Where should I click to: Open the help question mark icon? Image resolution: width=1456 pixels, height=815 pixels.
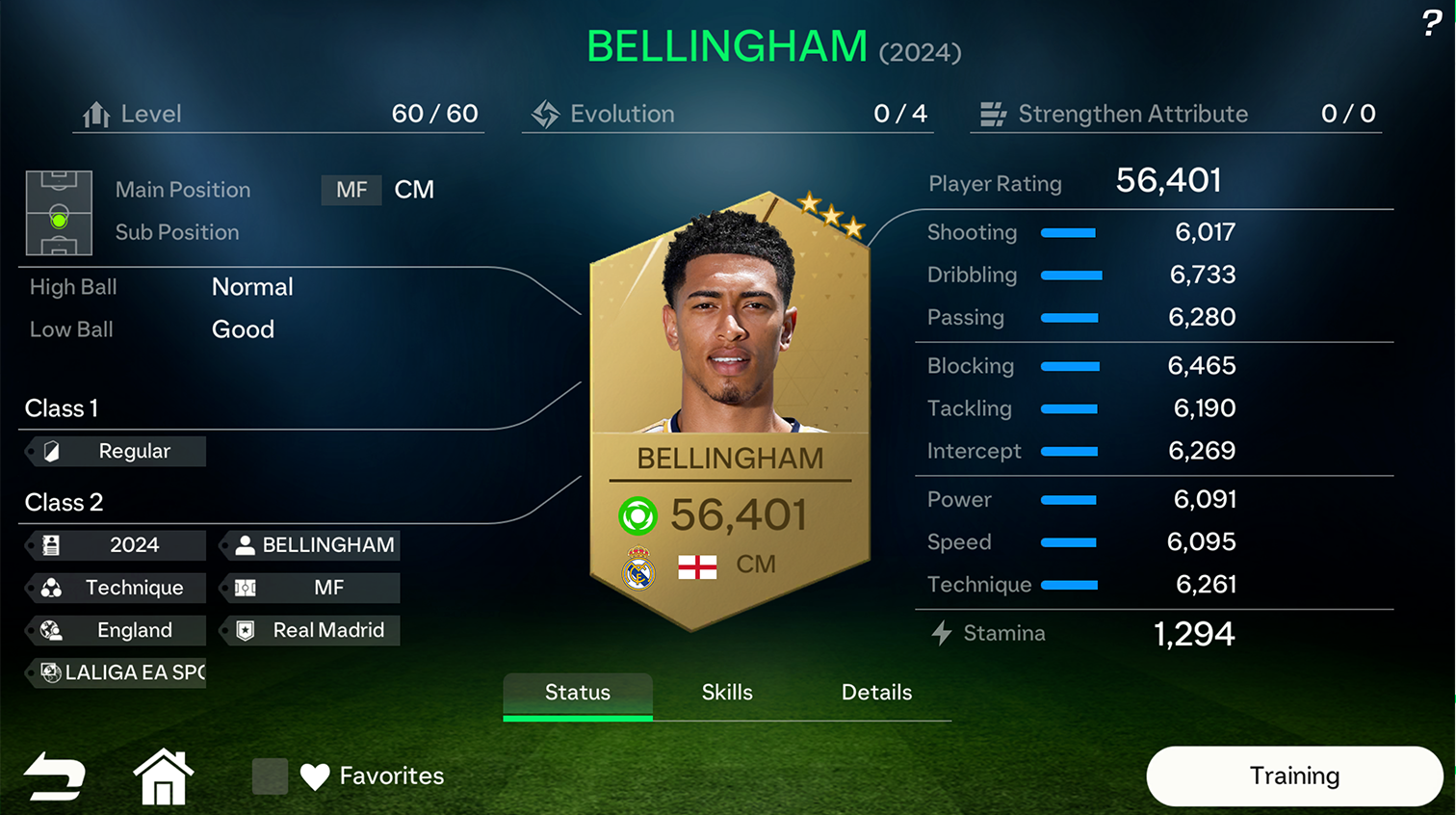(1432, 22)
